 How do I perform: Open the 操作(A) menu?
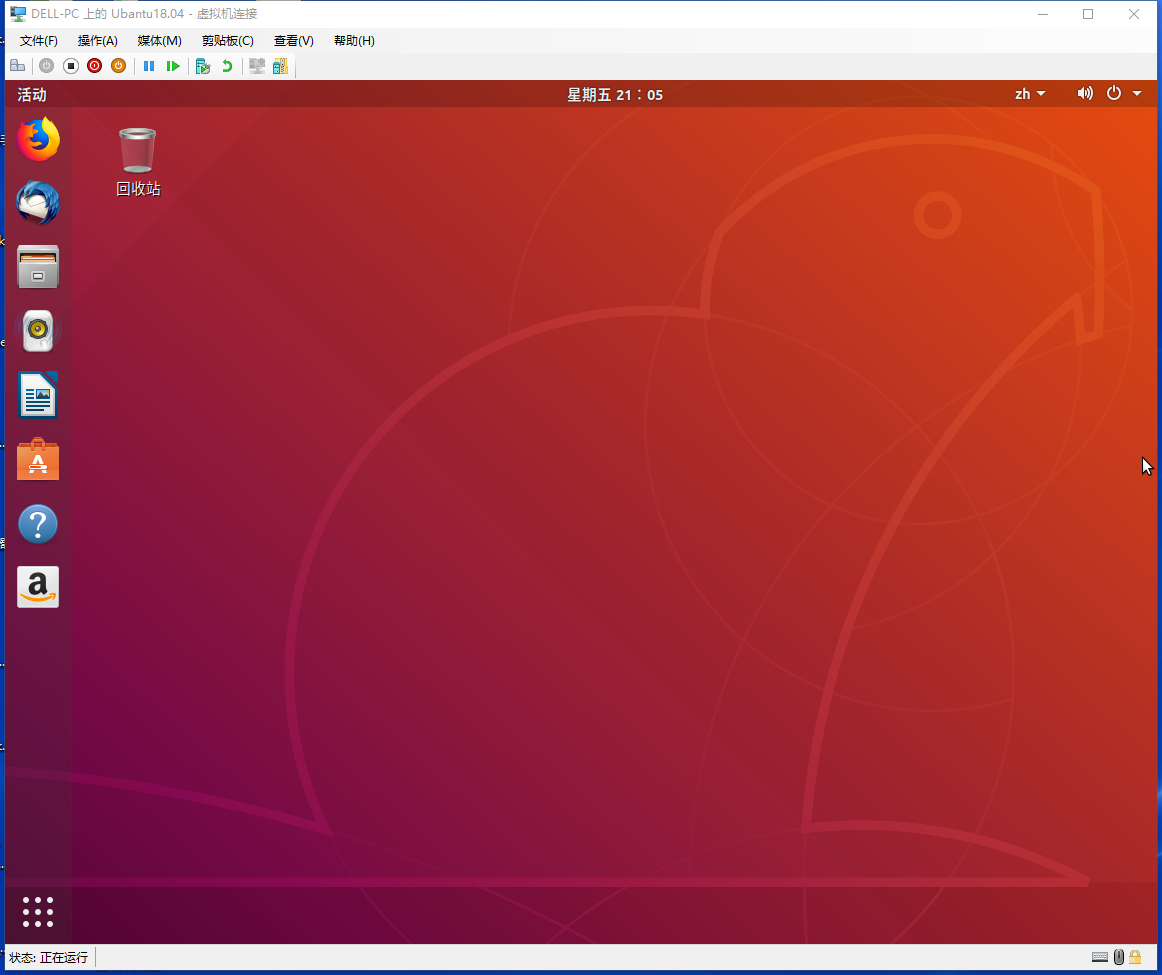click(x=98, y=41)
